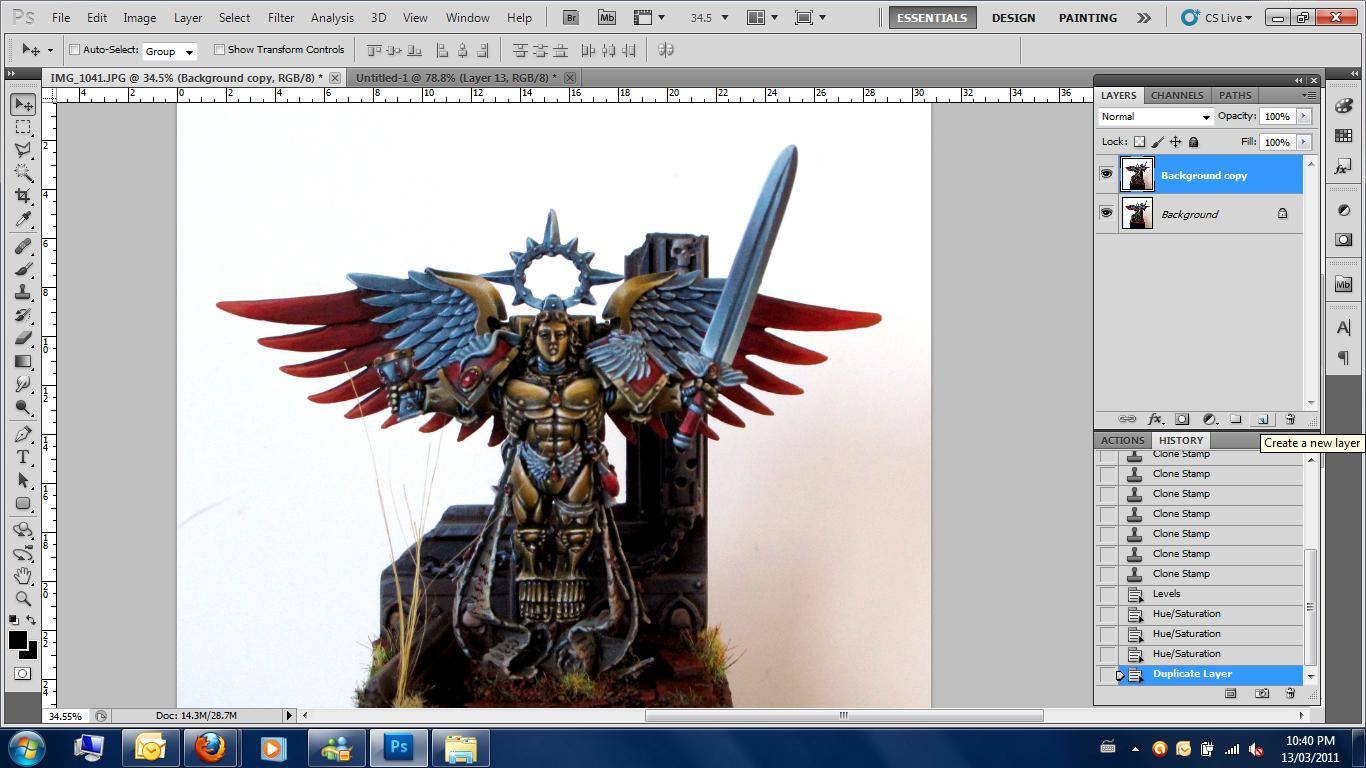Pick the Polygonal Lasso tool

tap(23, 151)
